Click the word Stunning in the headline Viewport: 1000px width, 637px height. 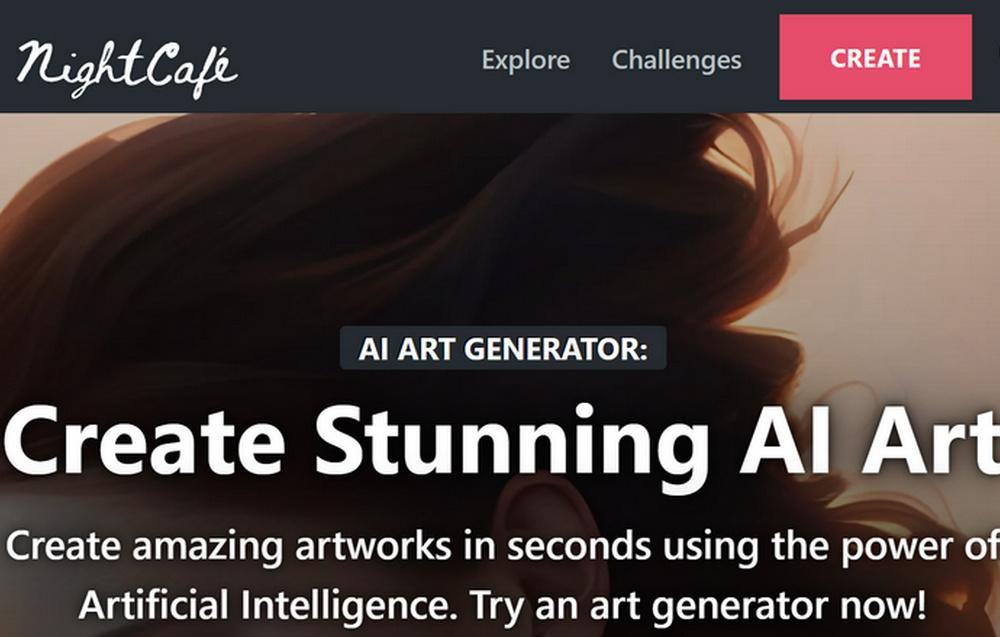[x=511, y=443]
